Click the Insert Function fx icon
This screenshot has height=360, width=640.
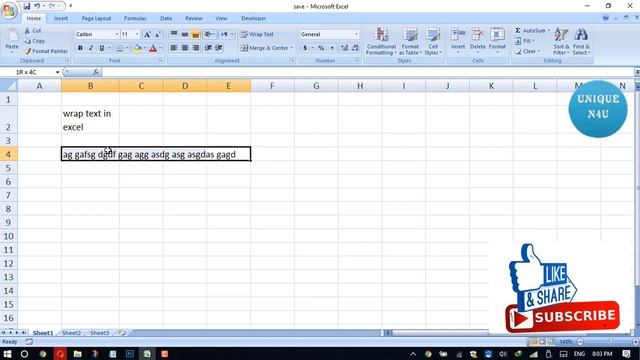tap(96, 72)
